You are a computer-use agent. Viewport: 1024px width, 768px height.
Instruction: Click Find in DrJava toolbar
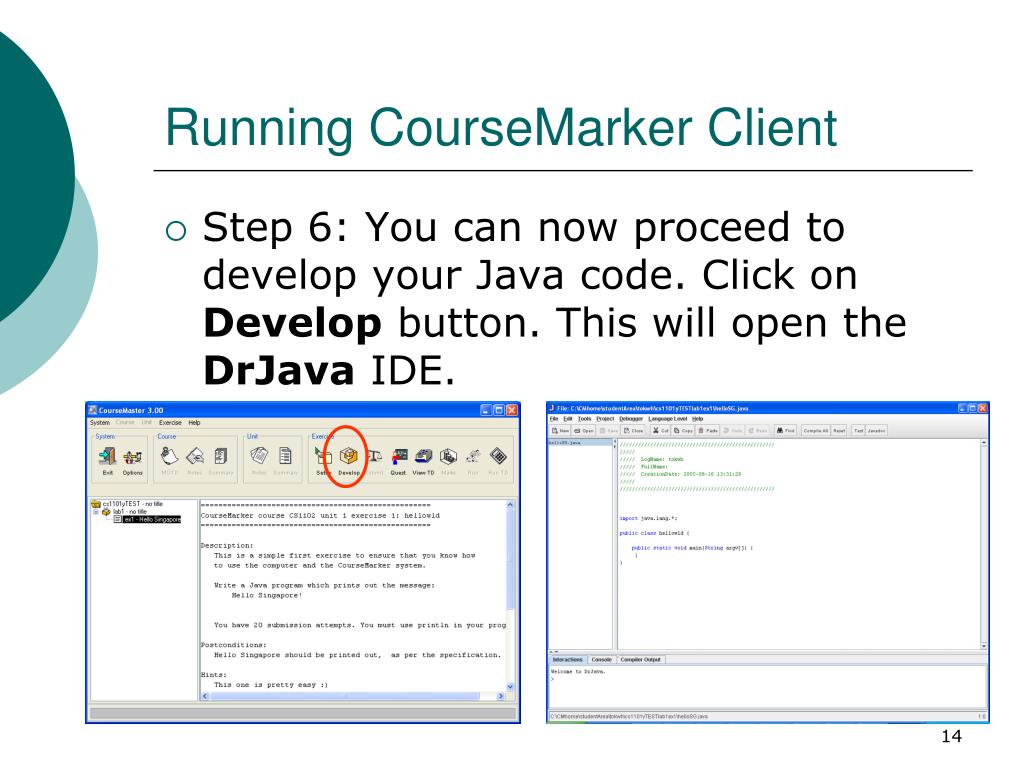tap(786, 430)
